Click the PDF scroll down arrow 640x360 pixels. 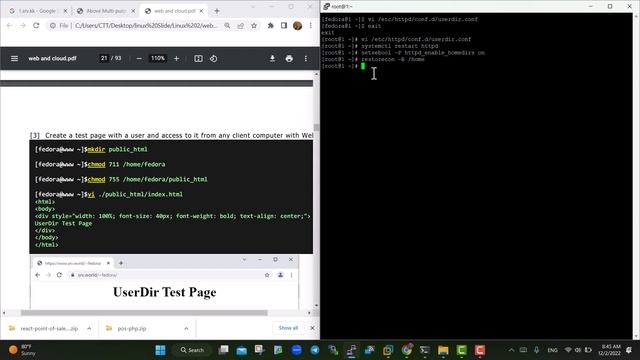[316, 306]
